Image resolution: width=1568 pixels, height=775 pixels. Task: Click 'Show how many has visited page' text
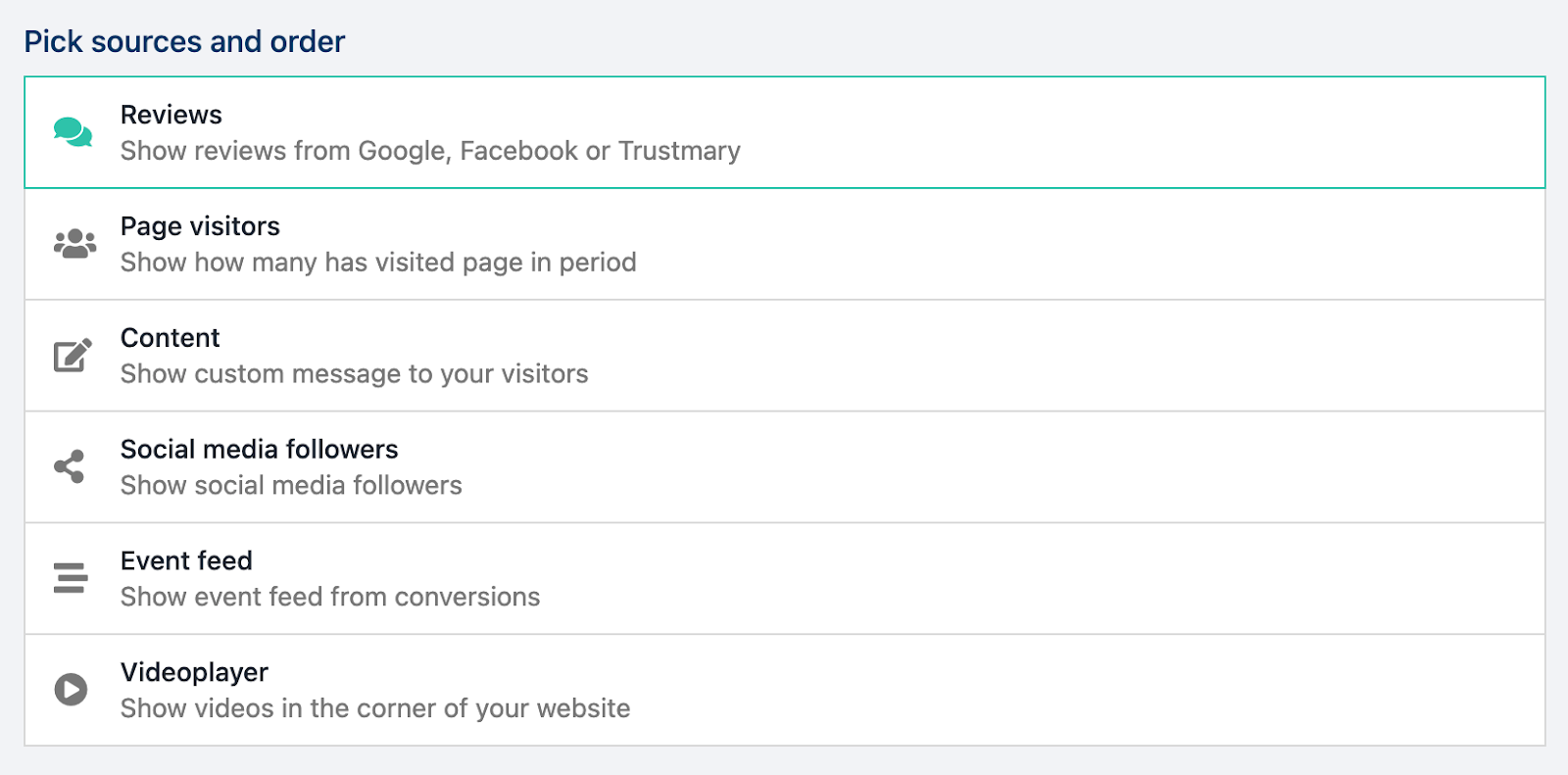(x=378, y=263)
